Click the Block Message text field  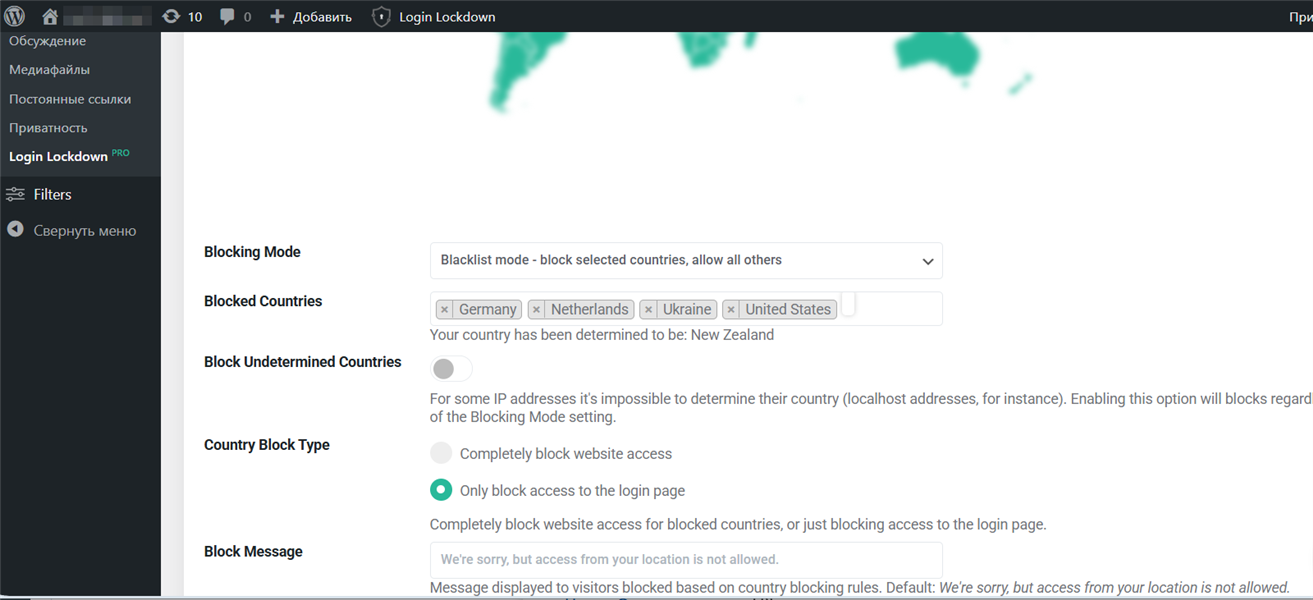tap(686, 559)
